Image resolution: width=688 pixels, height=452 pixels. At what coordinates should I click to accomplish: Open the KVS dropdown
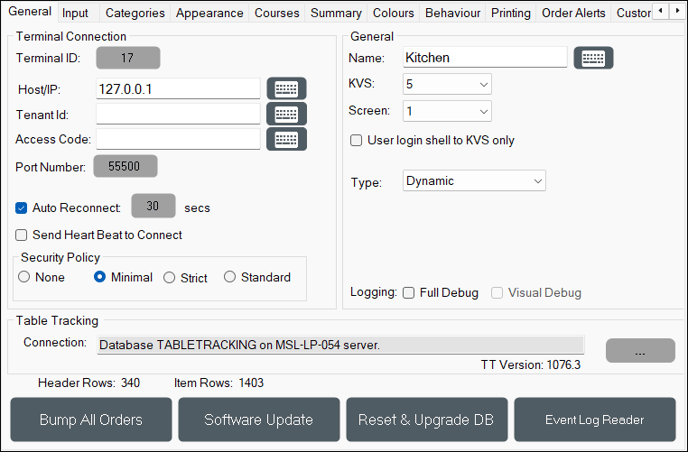(x=447, y=84)
